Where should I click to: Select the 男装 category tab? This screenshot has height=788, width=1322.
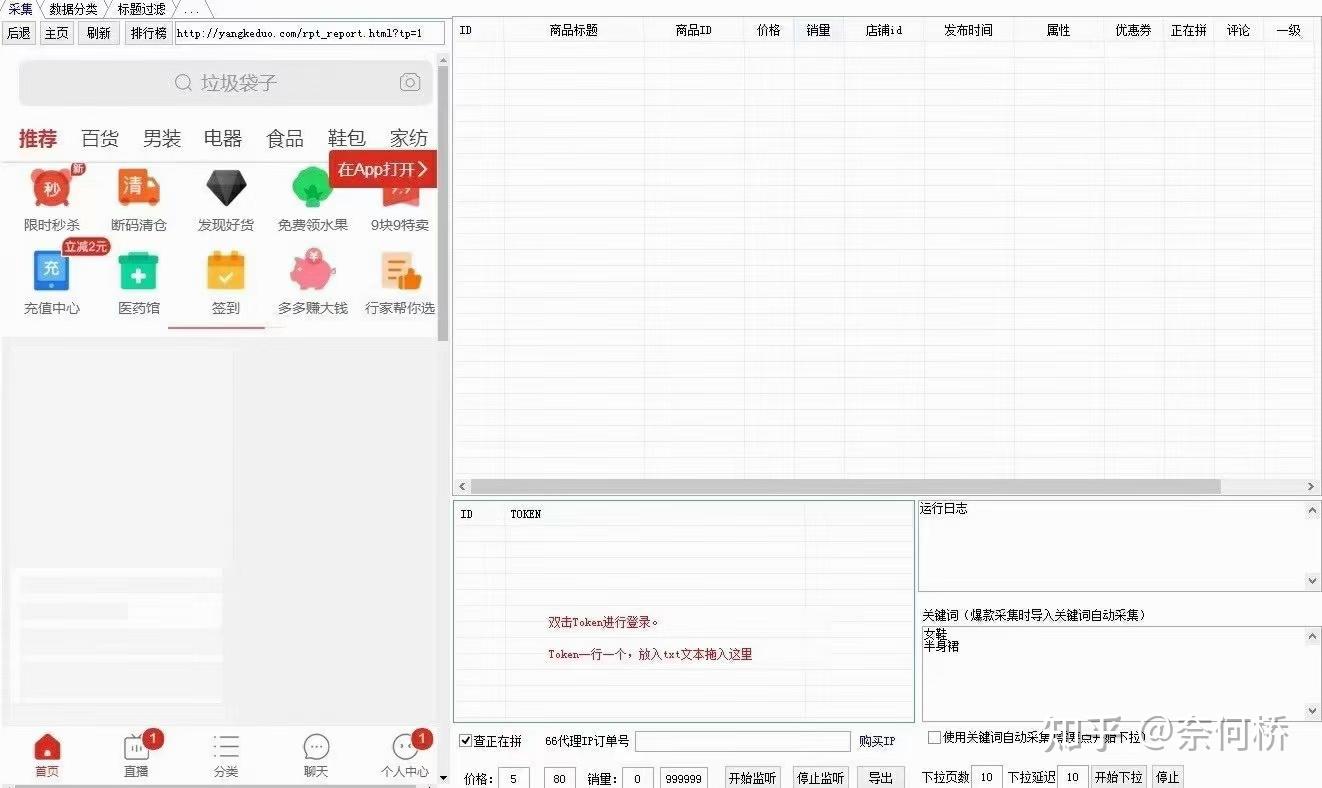[x=162, y=139]
